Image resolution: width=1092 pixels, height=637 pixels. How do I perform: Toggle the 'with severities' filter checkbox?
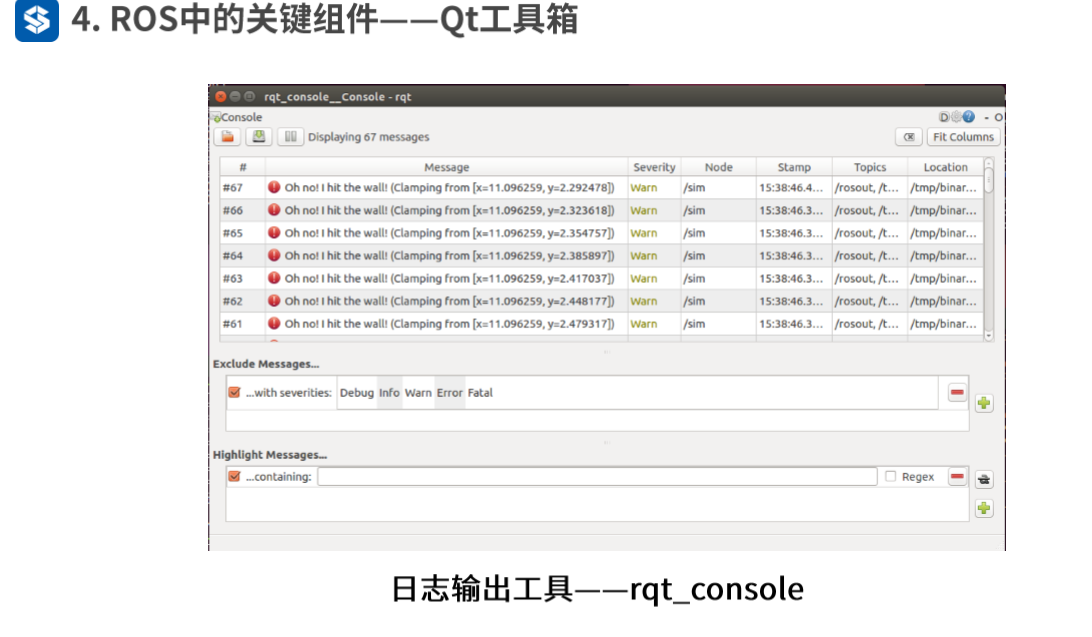[235, 393]
